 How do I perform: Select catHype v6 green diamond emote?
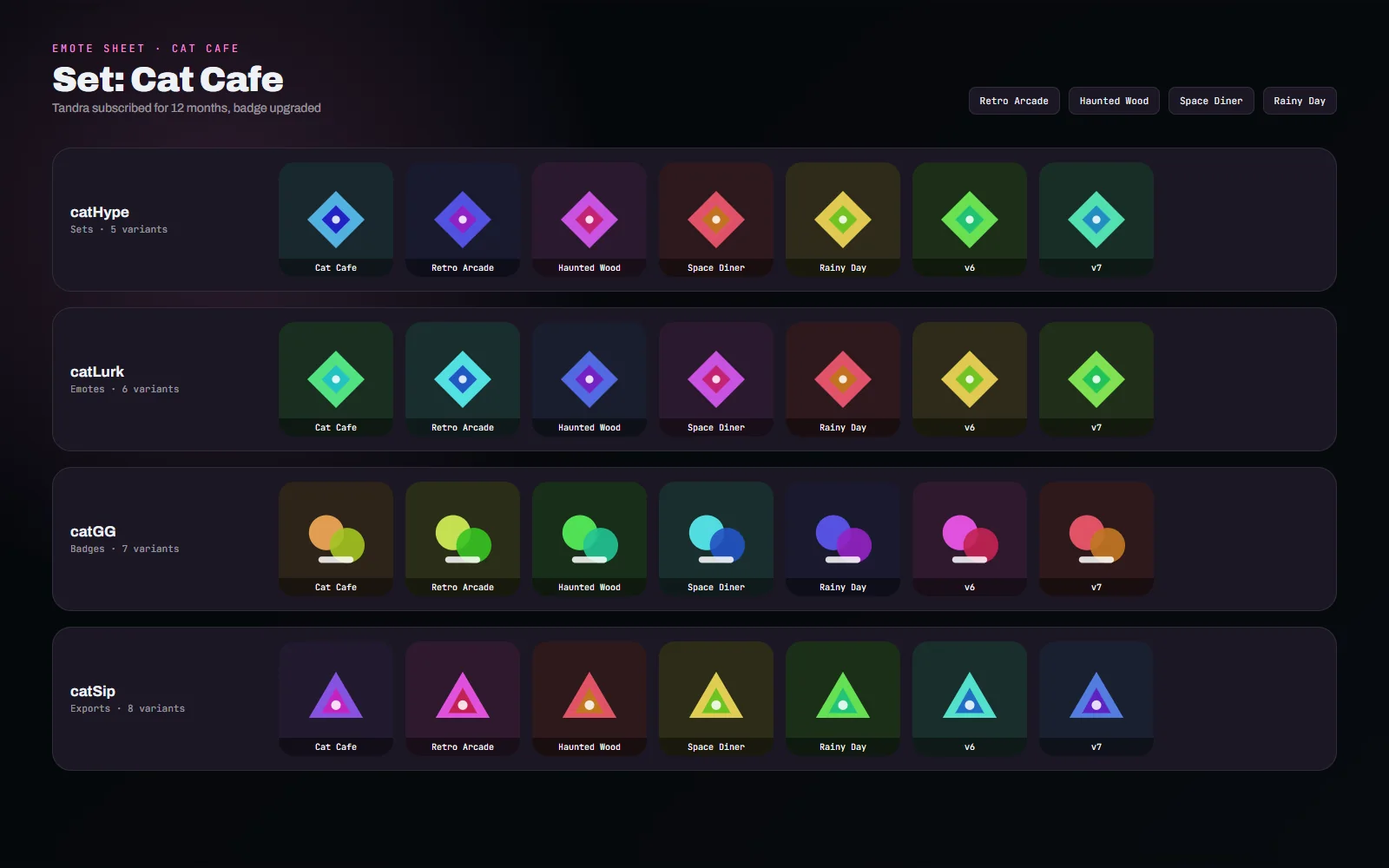point(970,220)
